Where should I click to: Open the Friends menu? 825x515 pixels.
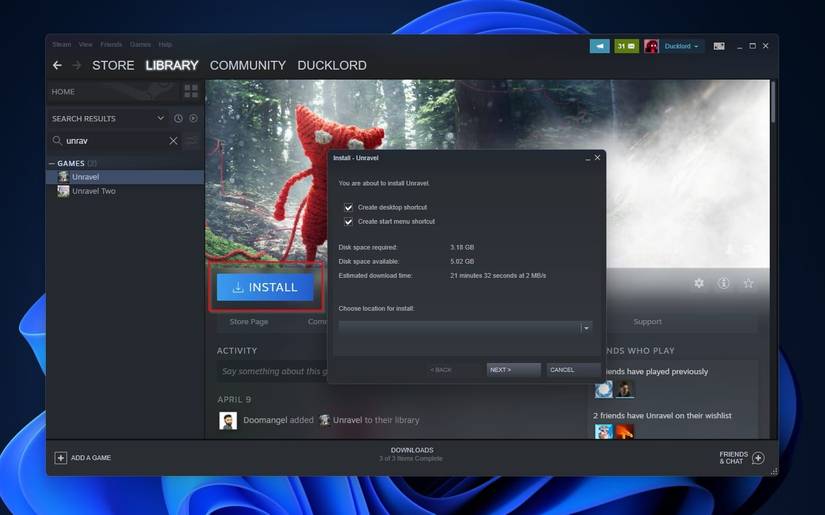click(111, 45)
